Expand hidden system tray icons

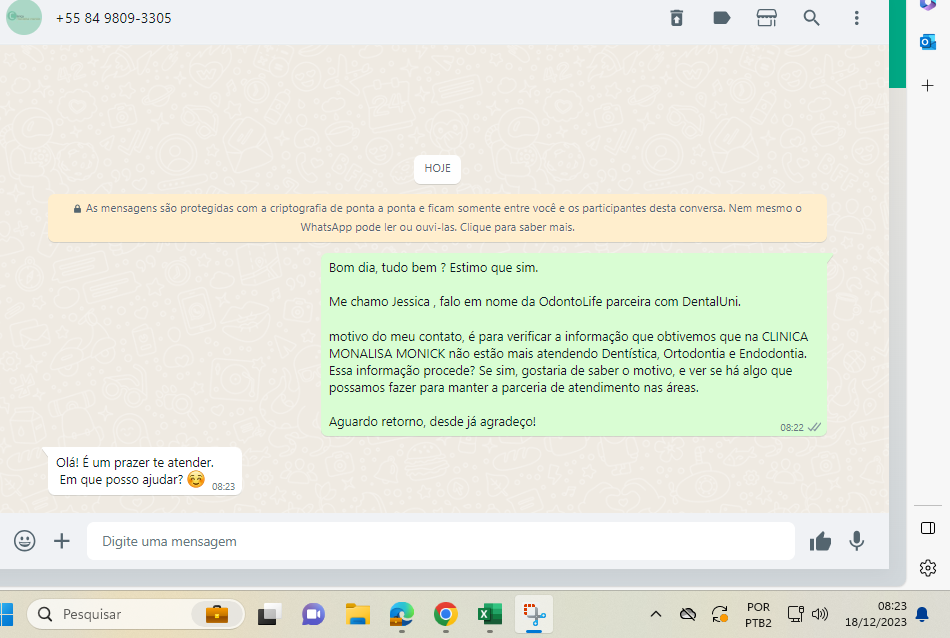point(656,614)
